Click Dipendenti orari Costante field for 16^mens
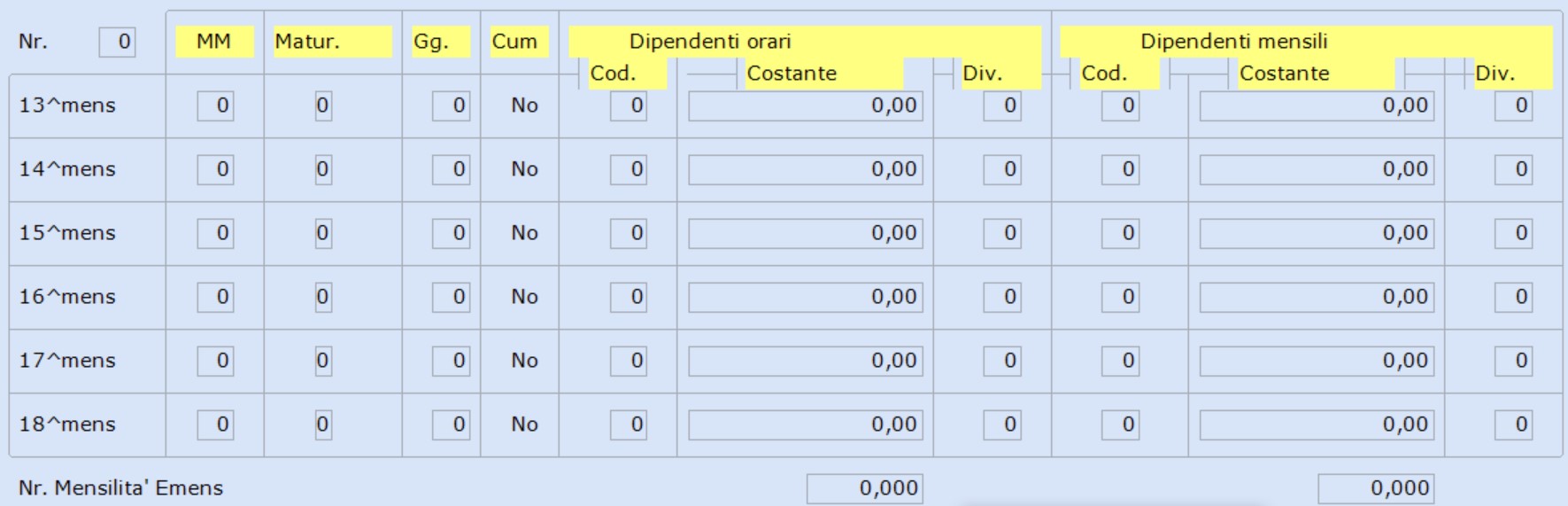1568x506 pixels. click(806, 297)
